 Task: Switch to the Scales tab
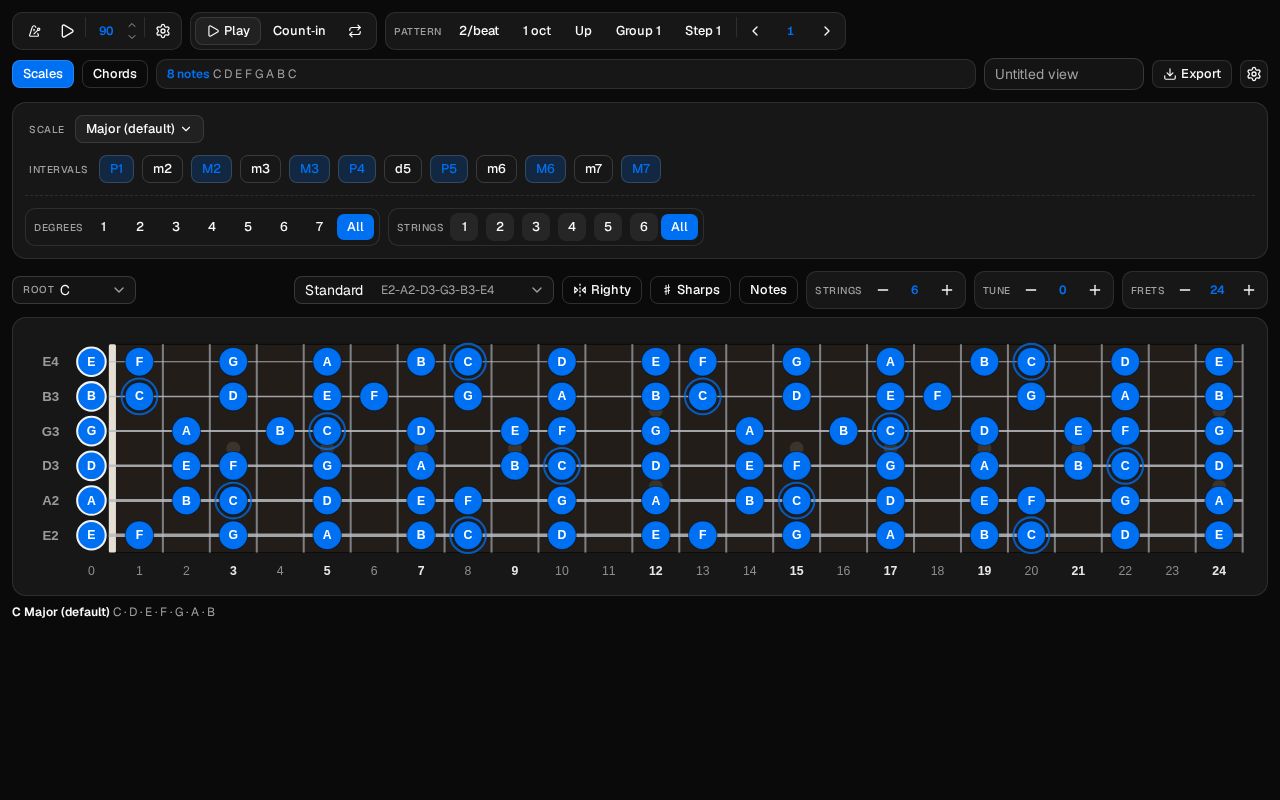43,74
